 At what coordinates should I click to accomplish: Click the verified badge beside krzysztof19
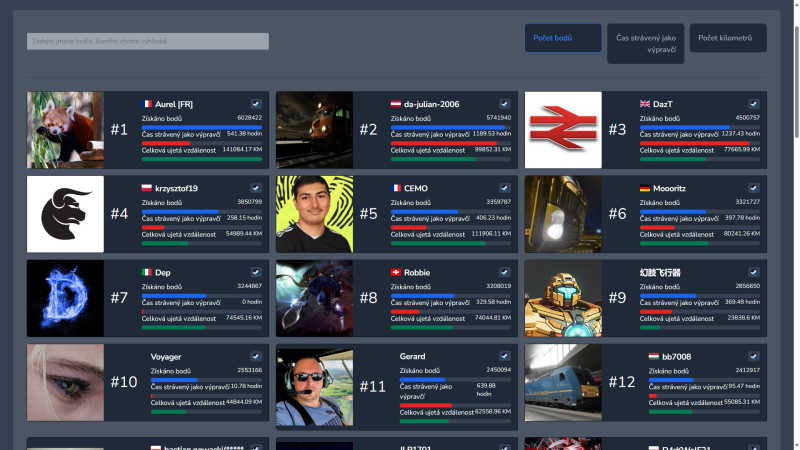click(256, 188)
